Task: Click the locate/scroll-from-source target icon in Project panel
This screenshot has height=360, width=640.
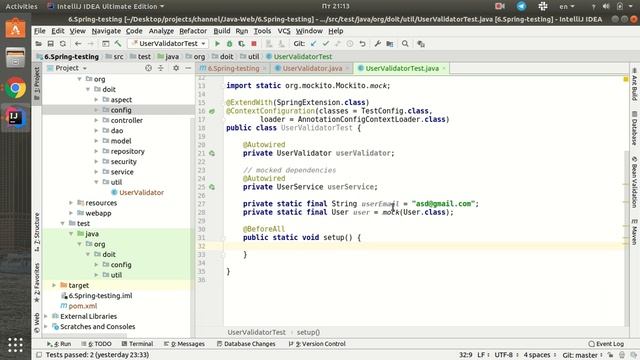Action: tap(149, 68)
